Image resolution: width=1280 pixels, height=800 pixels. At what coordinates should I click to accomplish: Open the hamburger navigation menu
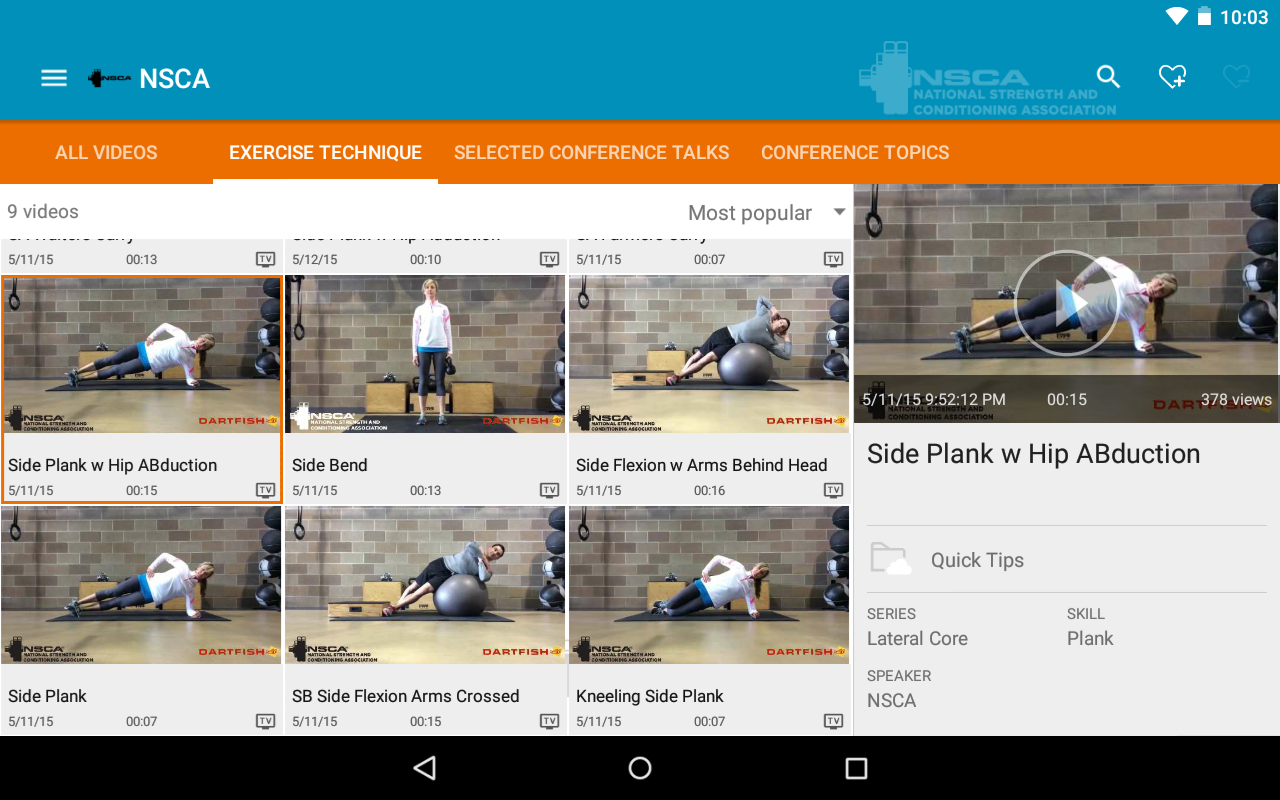tap(54, 78)
